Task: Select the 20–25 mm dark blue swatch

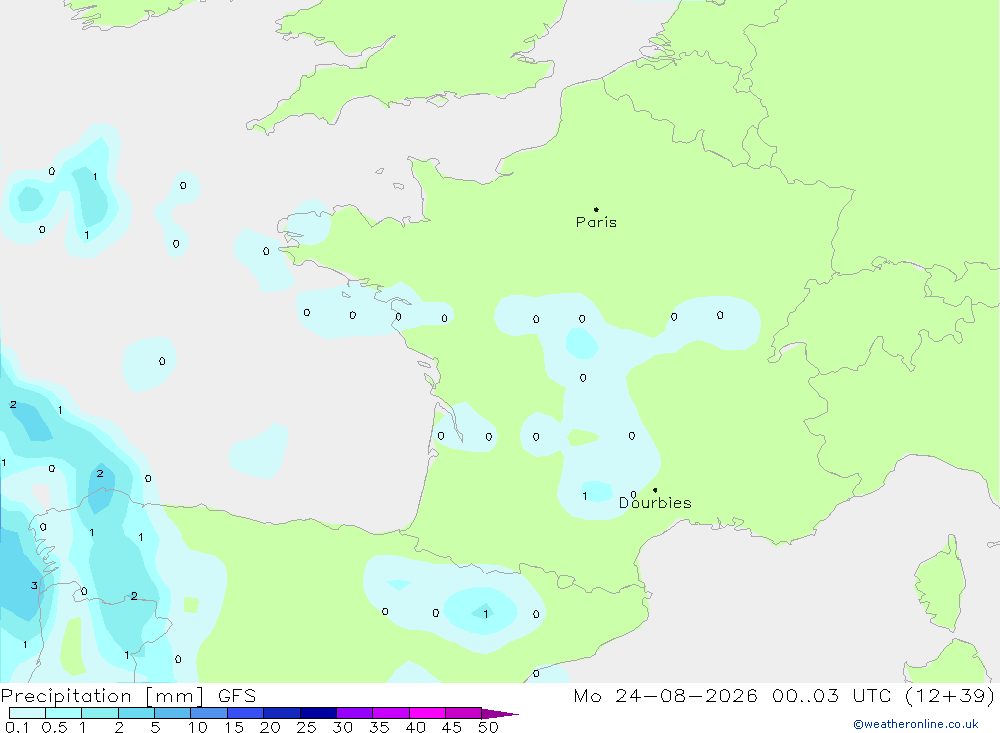Action: pos(281,713)
